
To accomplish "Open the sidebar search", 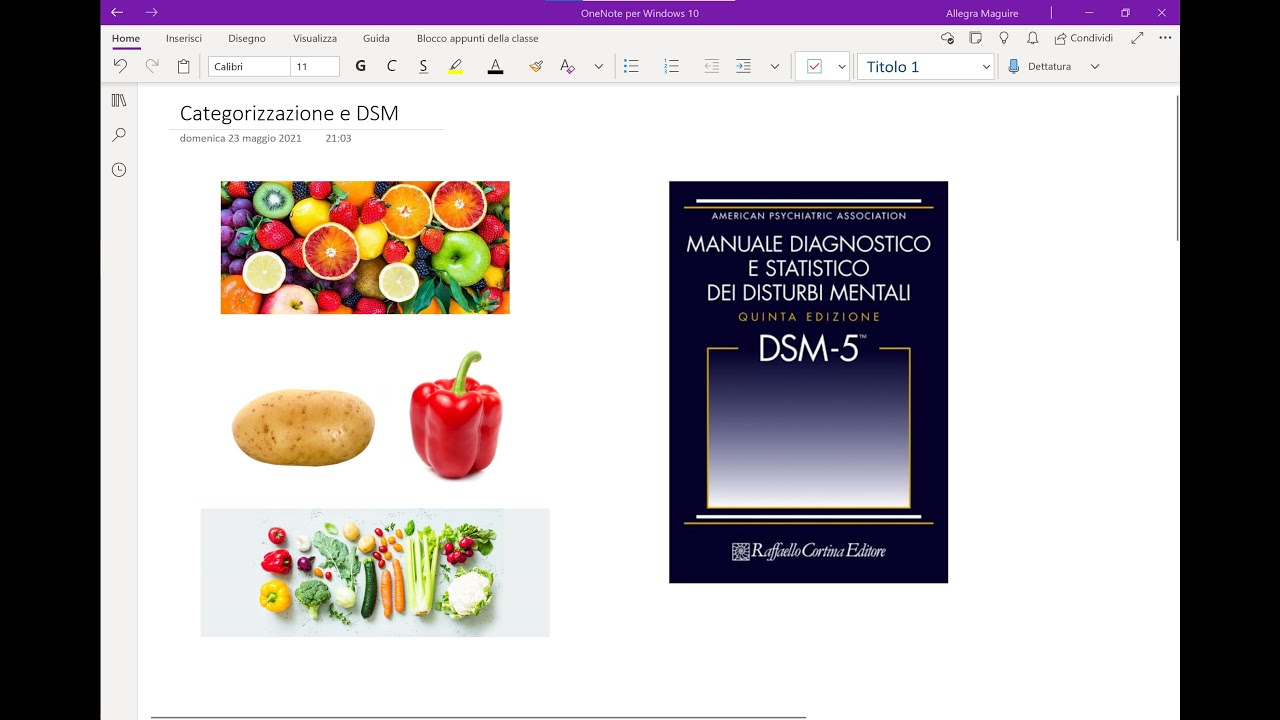I will point(119,134).
